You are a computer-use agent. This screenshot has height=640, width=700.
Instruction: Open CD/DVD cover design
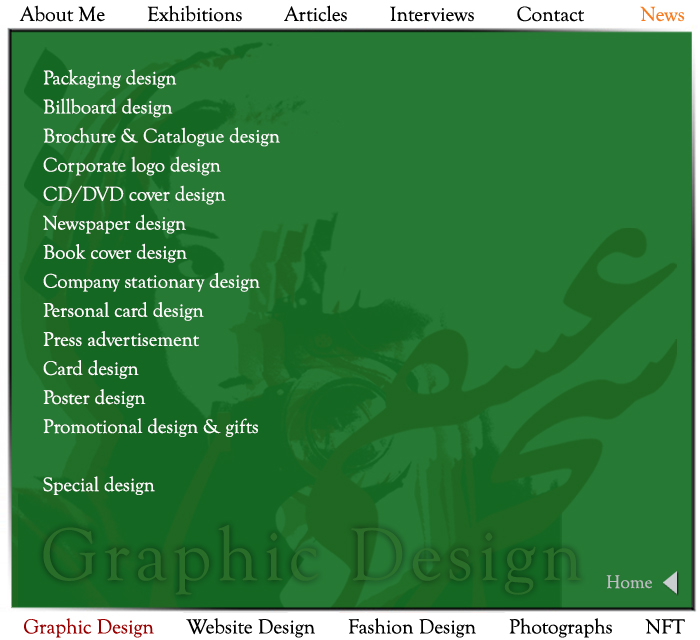(x=134, y=195)
